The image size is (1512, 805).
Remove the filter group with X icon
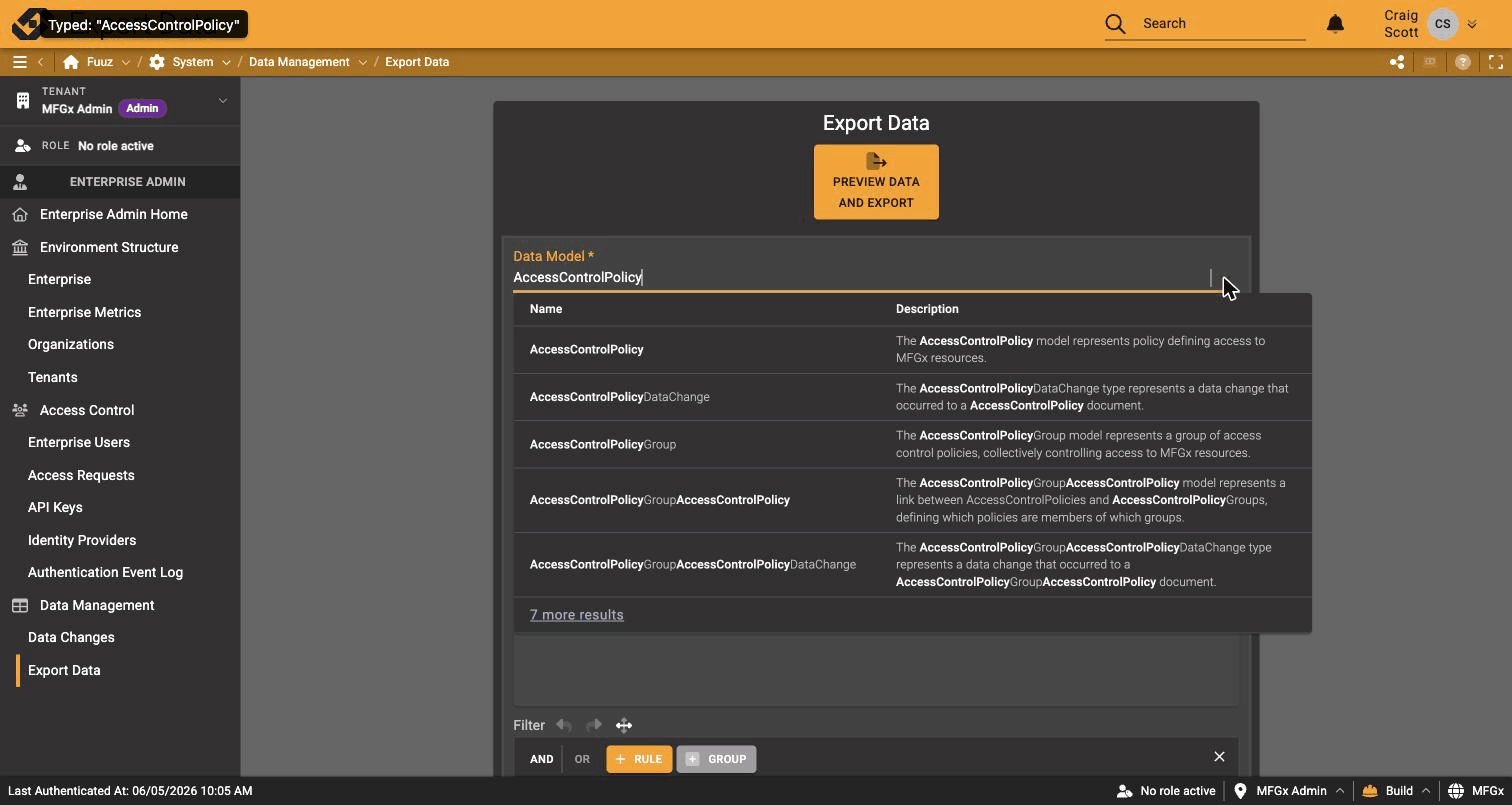coord(1219,757)
